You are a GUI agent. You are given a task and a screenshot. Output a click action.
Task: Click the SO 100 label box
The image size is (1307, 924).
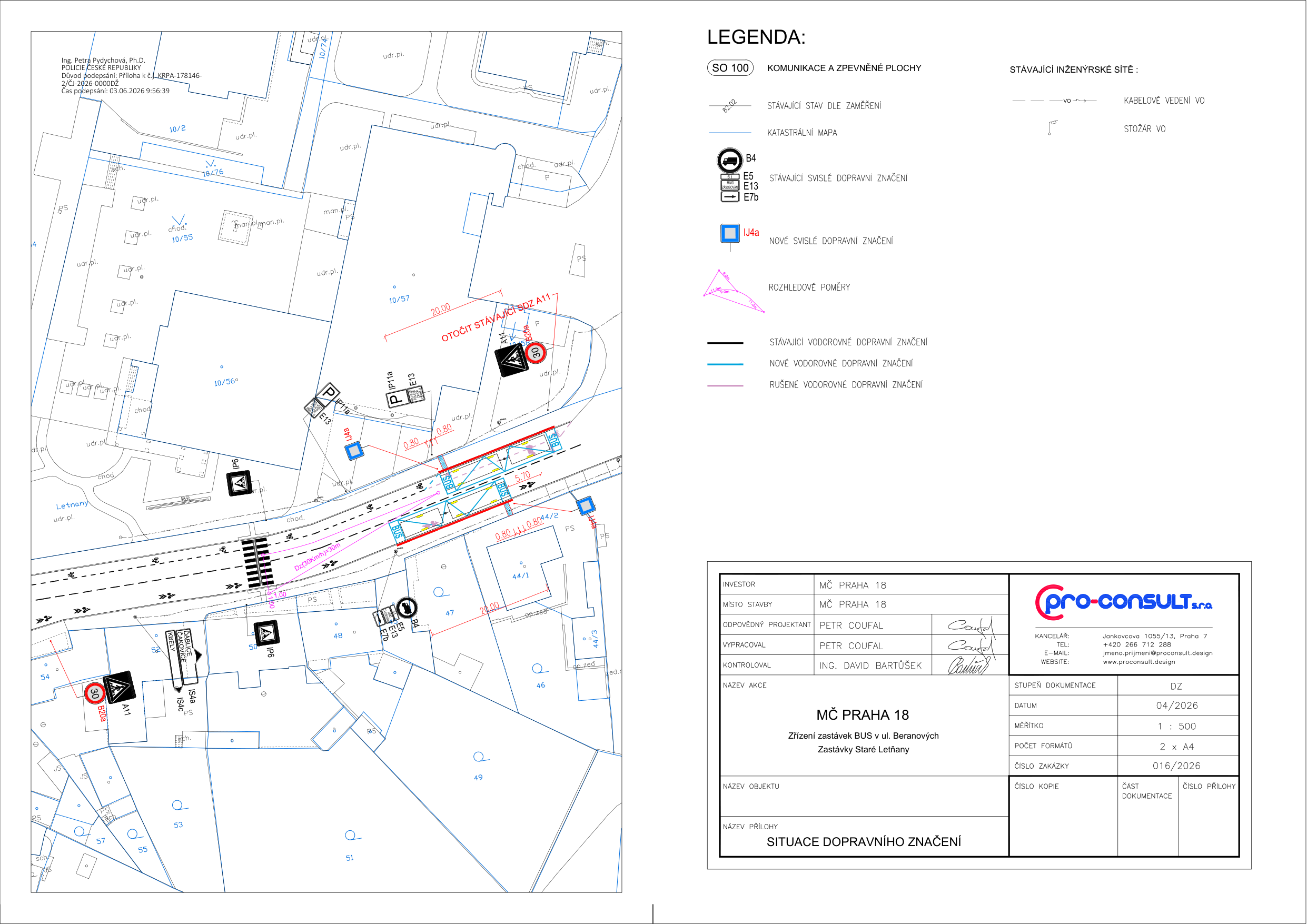730,68
